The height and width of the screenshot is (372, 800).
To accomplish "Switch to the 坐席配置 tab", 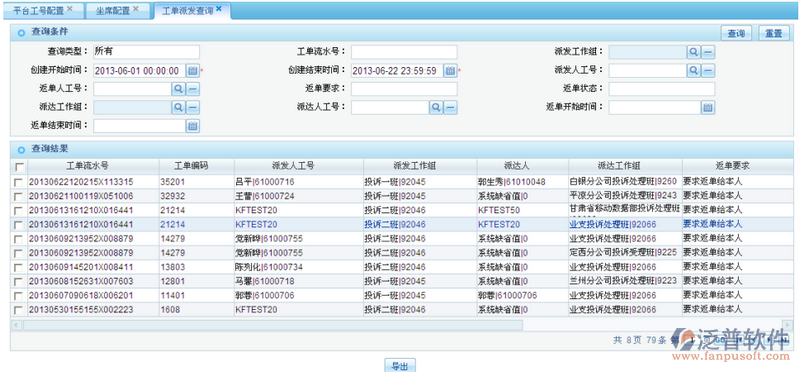I will (x=117, y=11).
